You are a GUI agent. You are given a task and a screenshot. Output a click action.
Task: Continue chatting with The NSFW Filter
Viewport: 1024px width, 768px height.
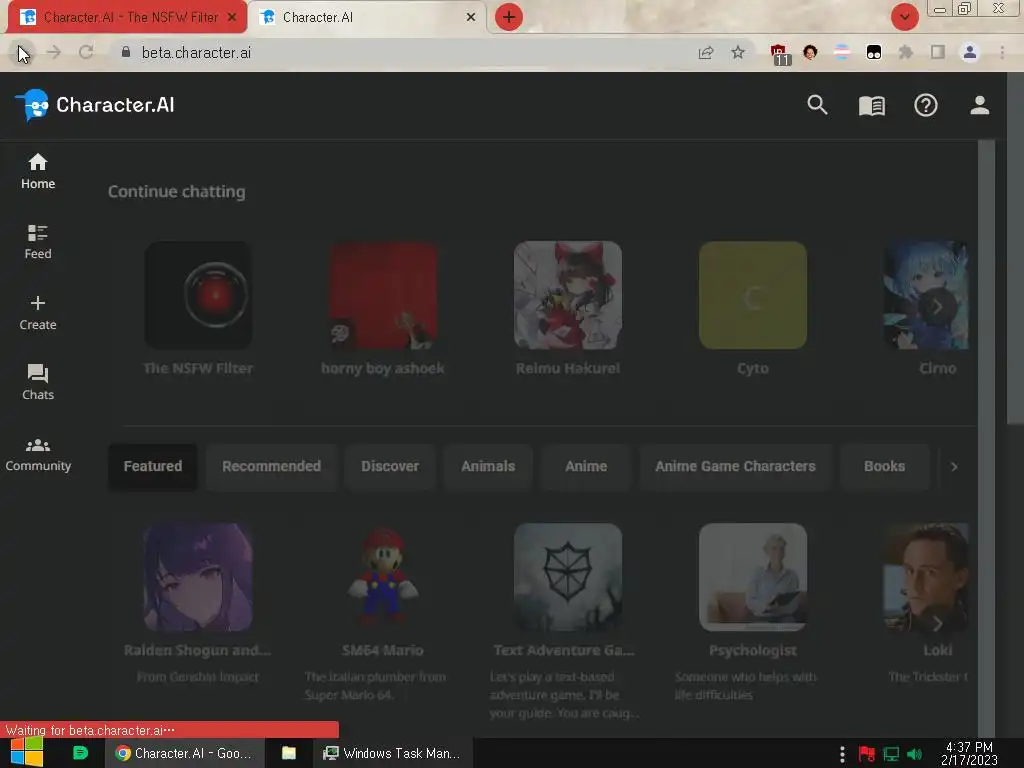point(198,308)
